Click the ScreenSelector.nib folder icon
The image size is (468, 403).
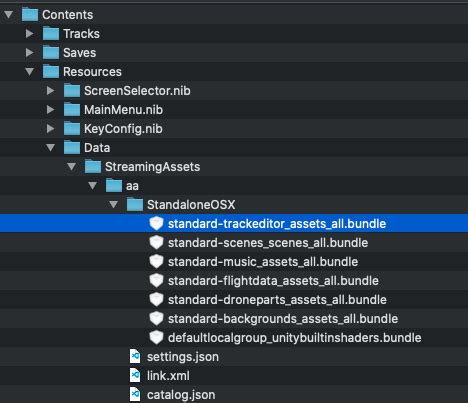click(72, 90)
